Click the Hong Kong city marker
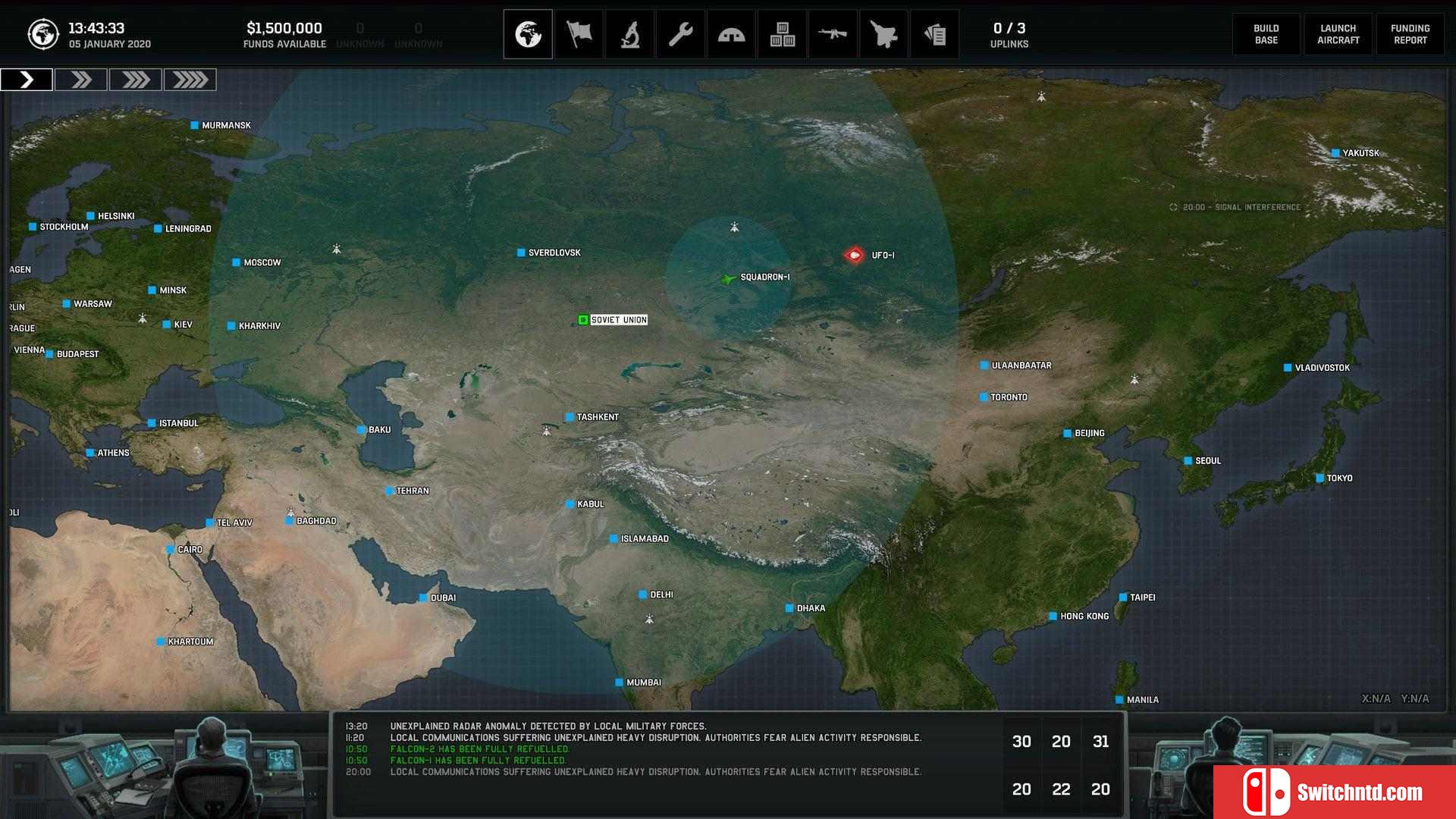This screenshot has height=819, width=1456. [1053, 617]
